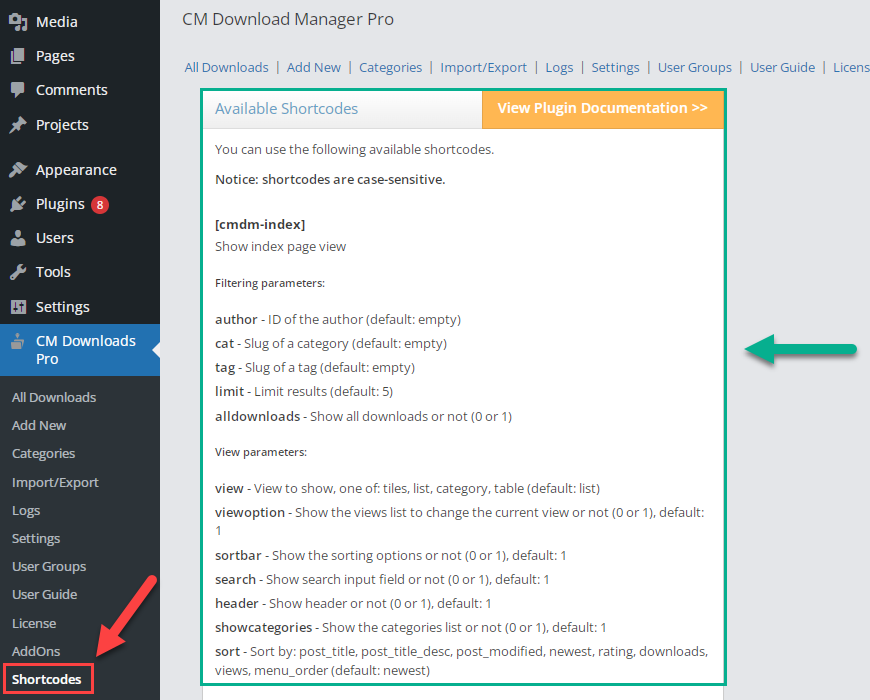The image size is (870, 700).
Task: Click the cat parameter name
Action: 225,343
